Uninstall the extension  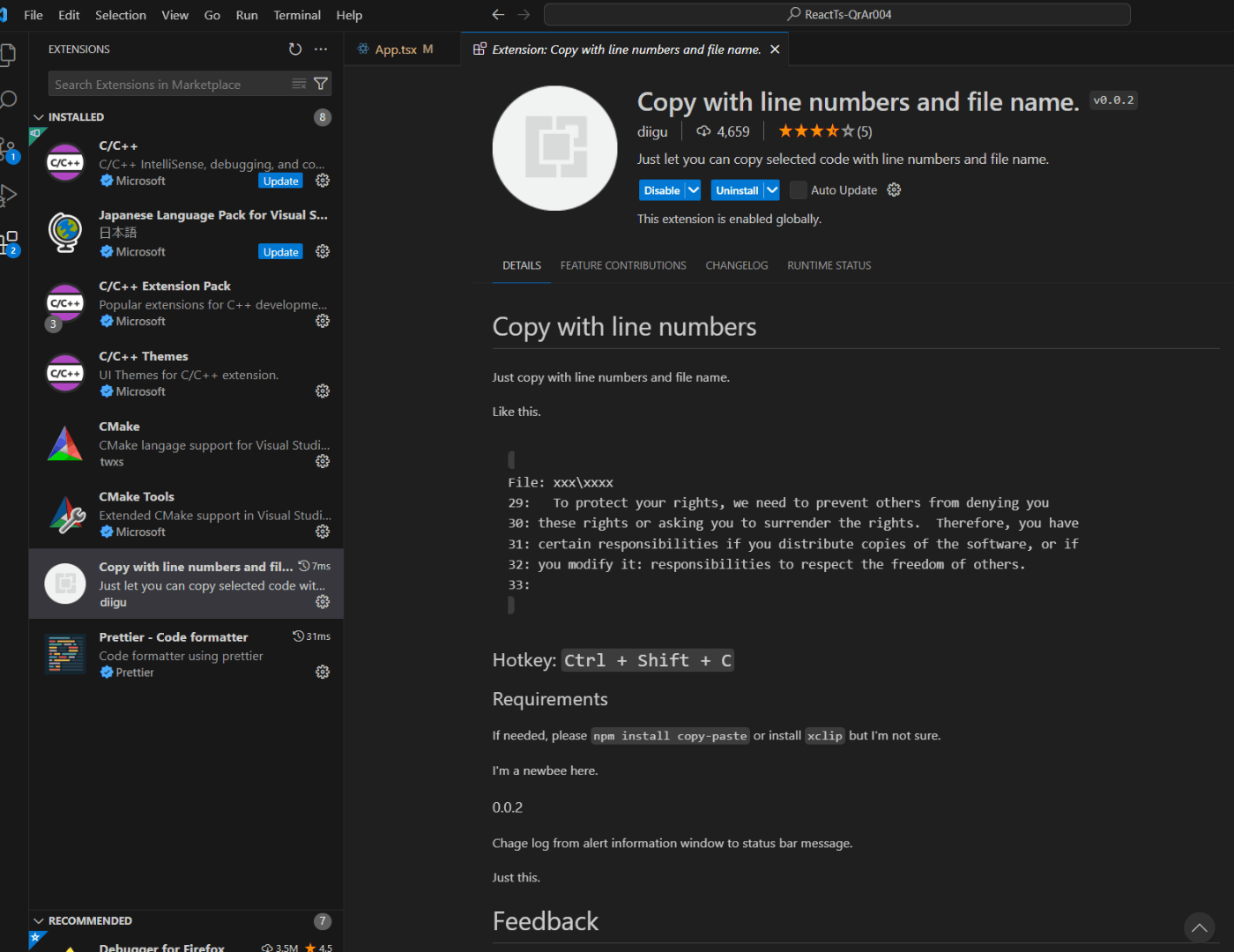[x=737, y=190]
